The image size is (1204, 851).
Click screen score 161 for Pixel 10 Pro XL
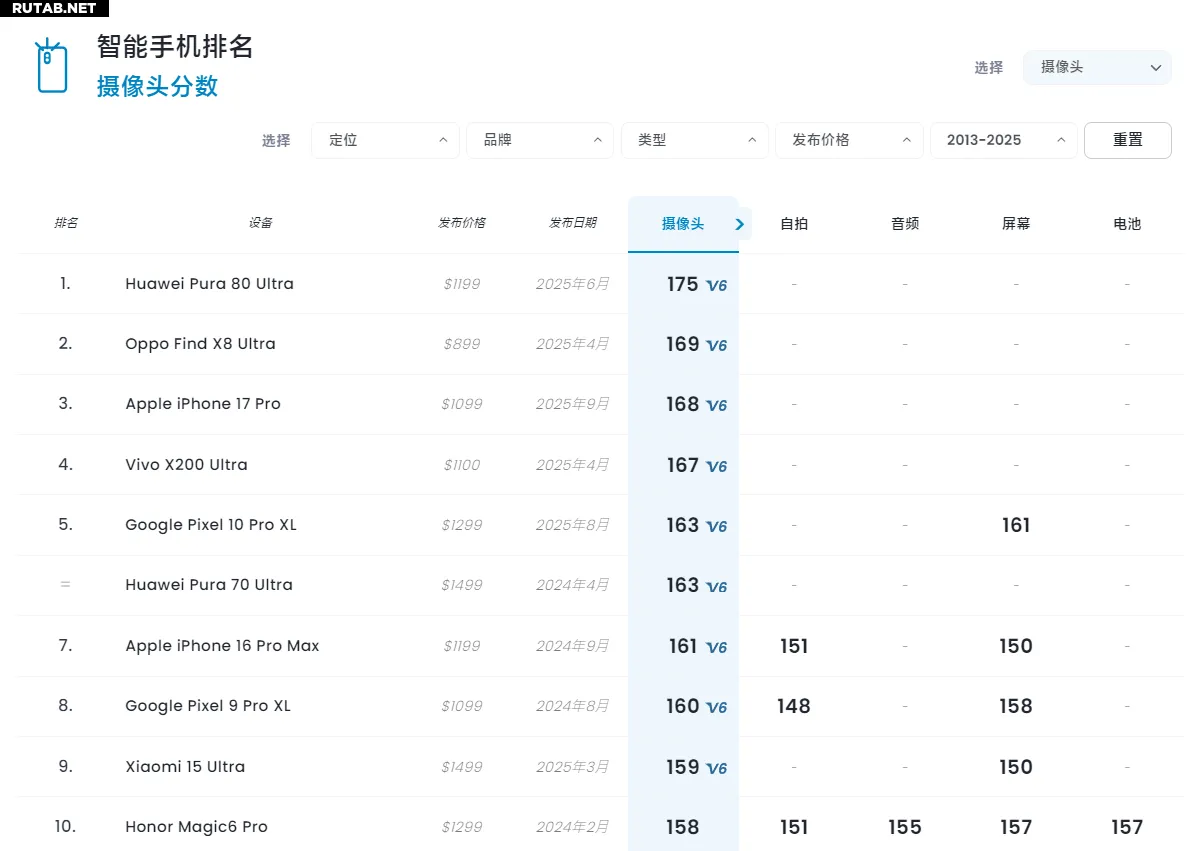1016,525
